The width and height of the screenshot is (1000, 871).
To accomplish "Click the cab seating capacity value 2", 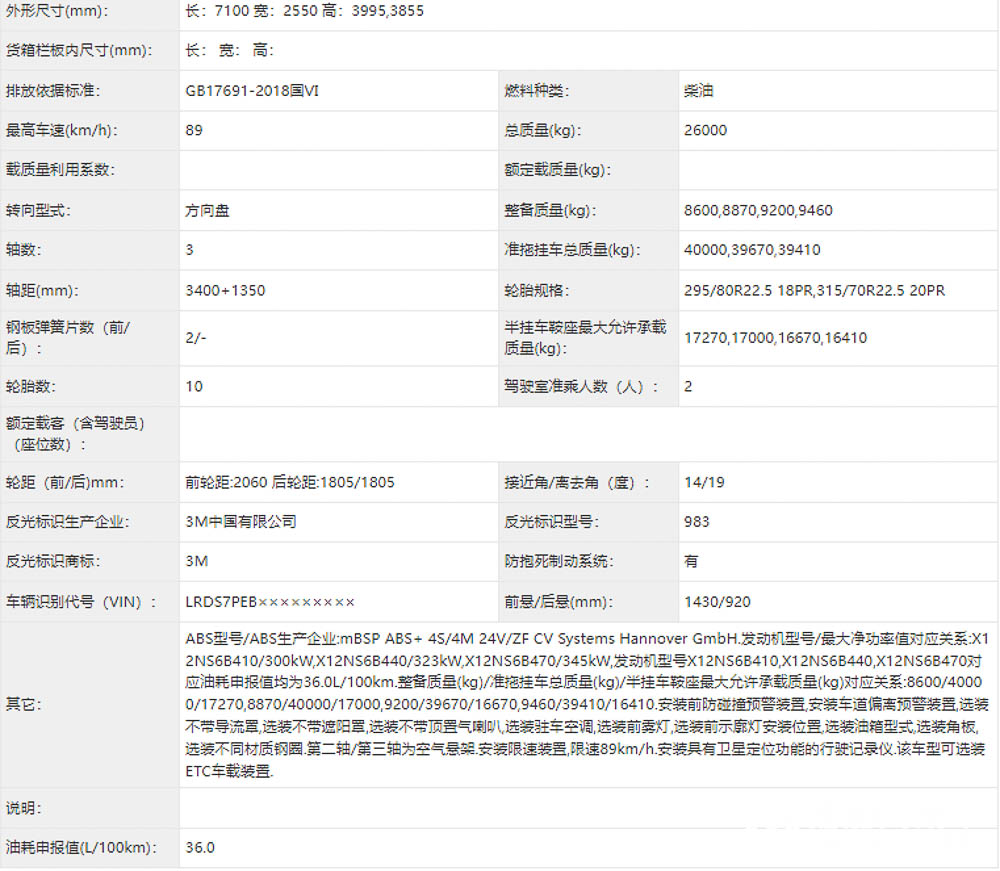I will click(688, 386).
